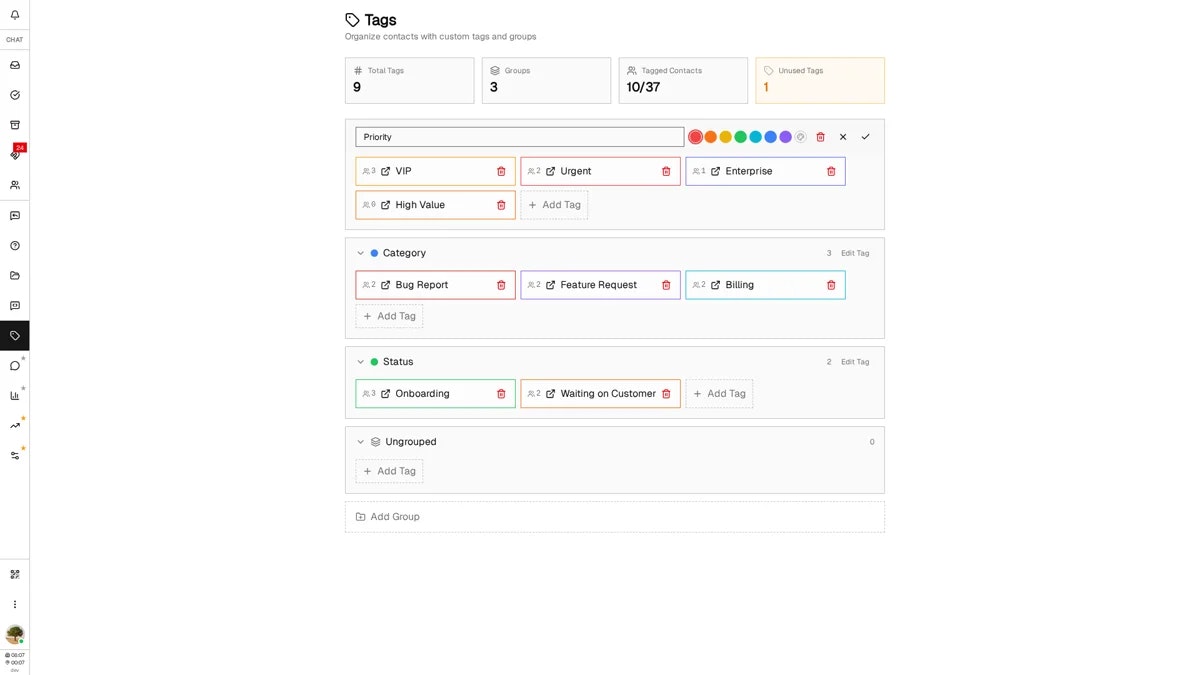The image size is (1200, 675).
Task: Confirm Priority group edit with the check icon
Action: pyautogui.click(x=866, y=136)
